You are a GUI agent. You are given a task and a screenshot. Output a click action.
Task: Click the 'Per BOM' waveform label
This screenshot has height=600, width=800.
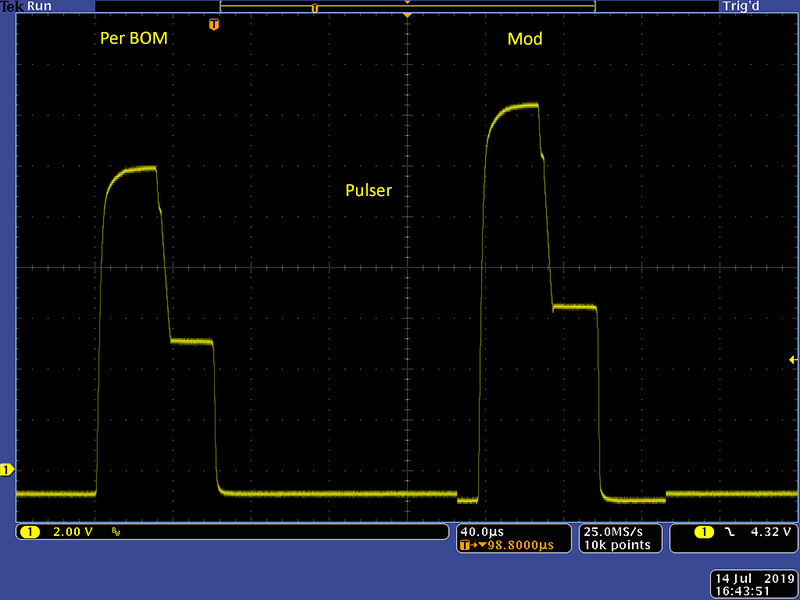[x=133, y=39]
